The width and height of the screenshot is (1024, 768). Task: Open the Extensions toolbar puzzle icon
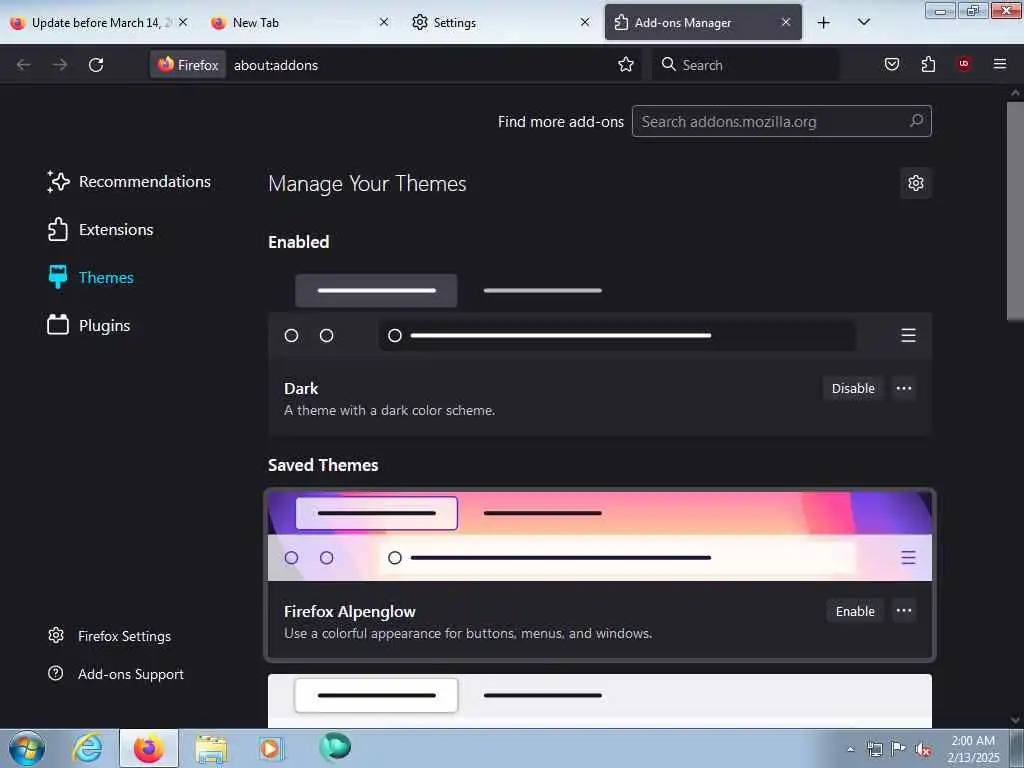click(928, 64)
